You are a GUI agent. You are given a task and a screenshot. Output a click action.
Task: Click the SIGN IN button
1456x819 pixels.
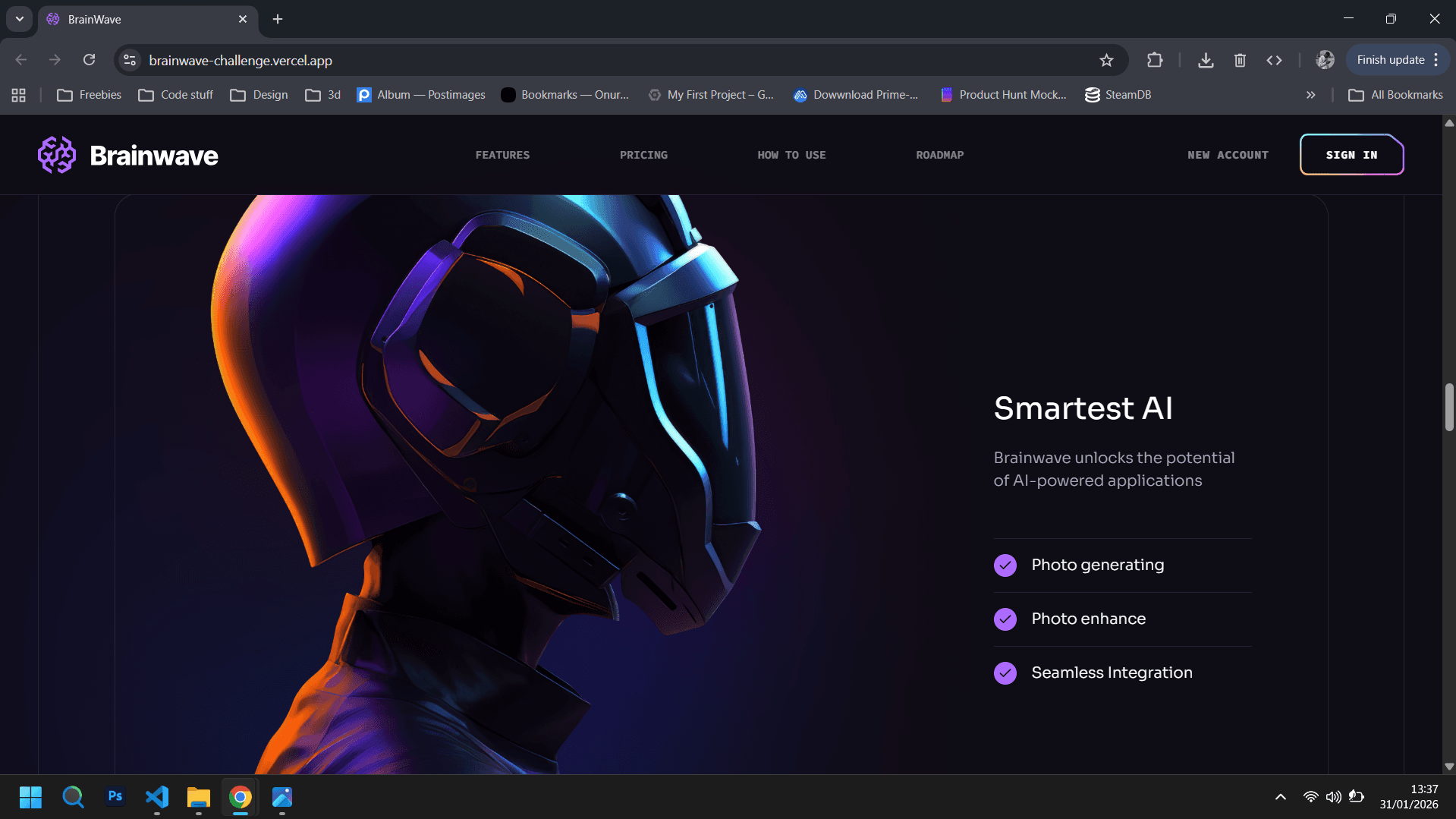1351,155
